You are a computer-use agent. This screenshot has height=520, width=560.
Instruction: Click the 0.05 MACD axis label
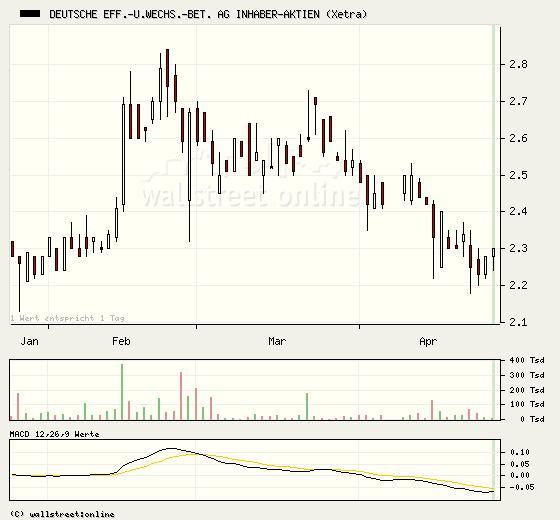pos(520,464)
